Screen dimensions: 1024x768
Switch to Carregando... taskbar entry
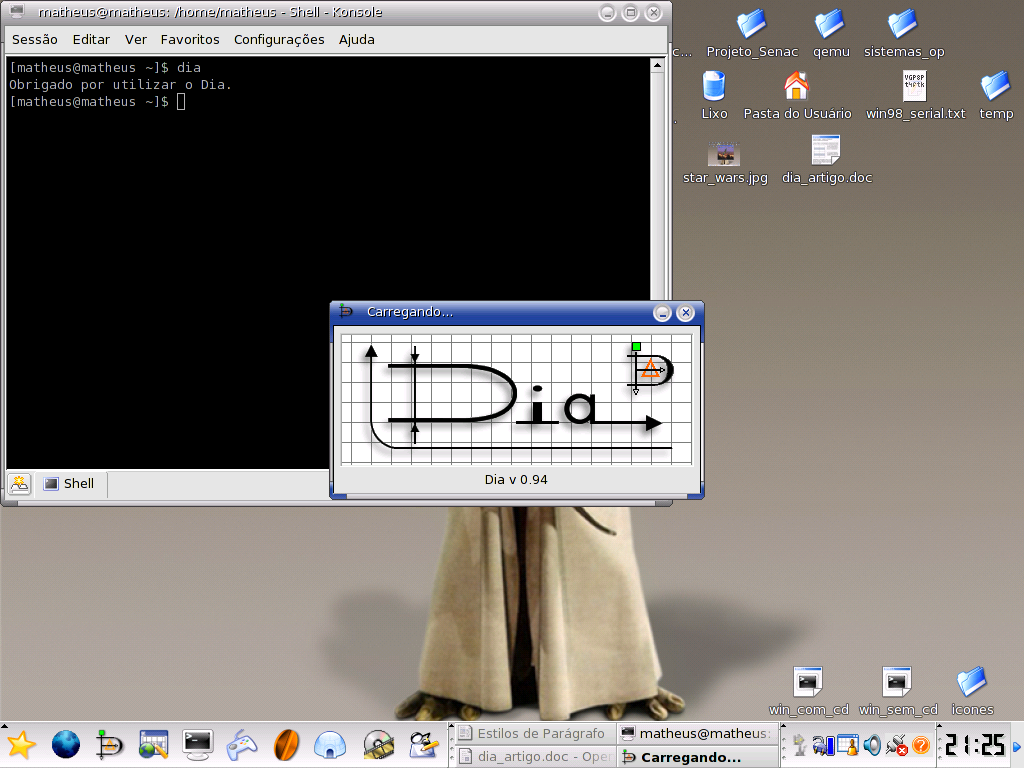697,757
